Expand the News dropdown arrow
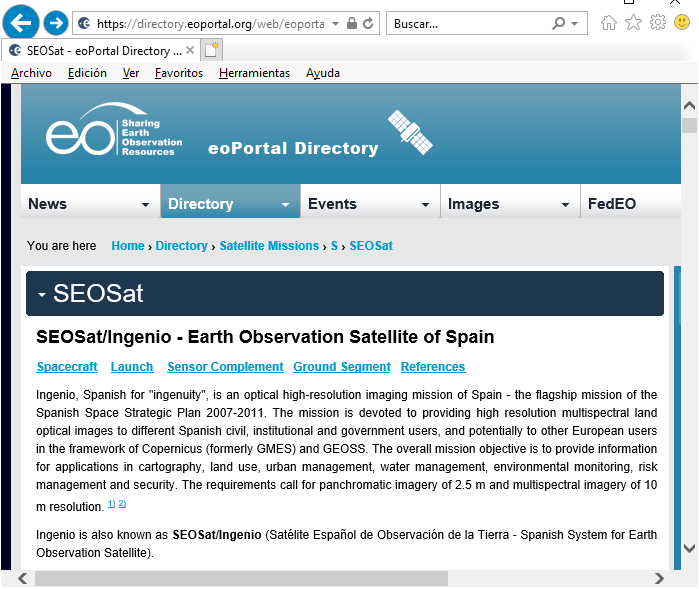This screenshot has height=589, width=699. (x=145, y=205)
